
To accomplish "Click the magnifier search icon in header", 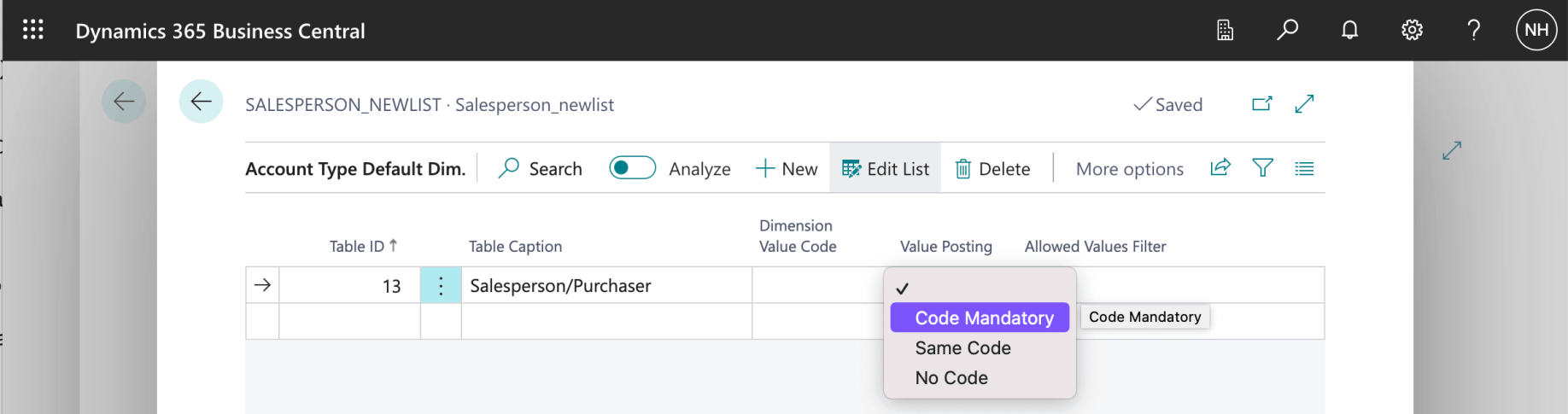I will [1287, 31].
